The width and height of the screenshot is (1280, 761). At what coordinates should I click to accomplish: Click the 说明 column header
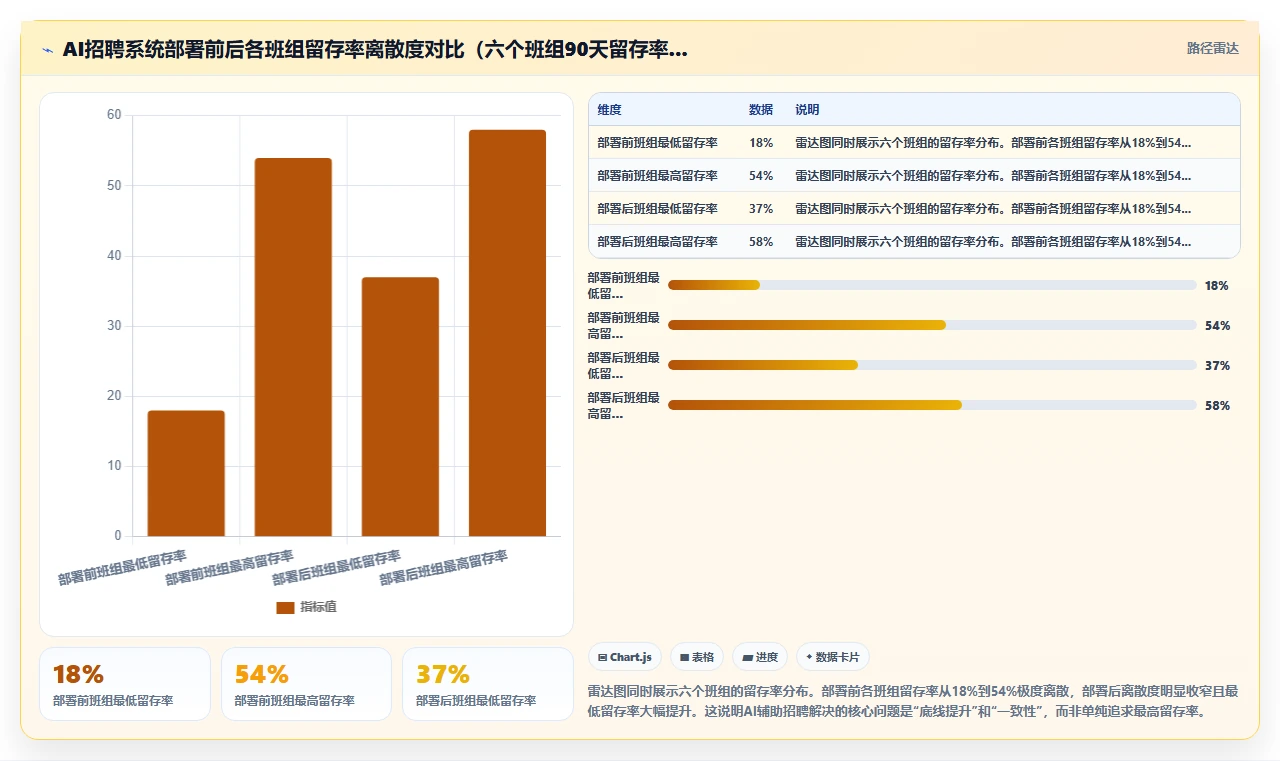click(x=807, y=110)
